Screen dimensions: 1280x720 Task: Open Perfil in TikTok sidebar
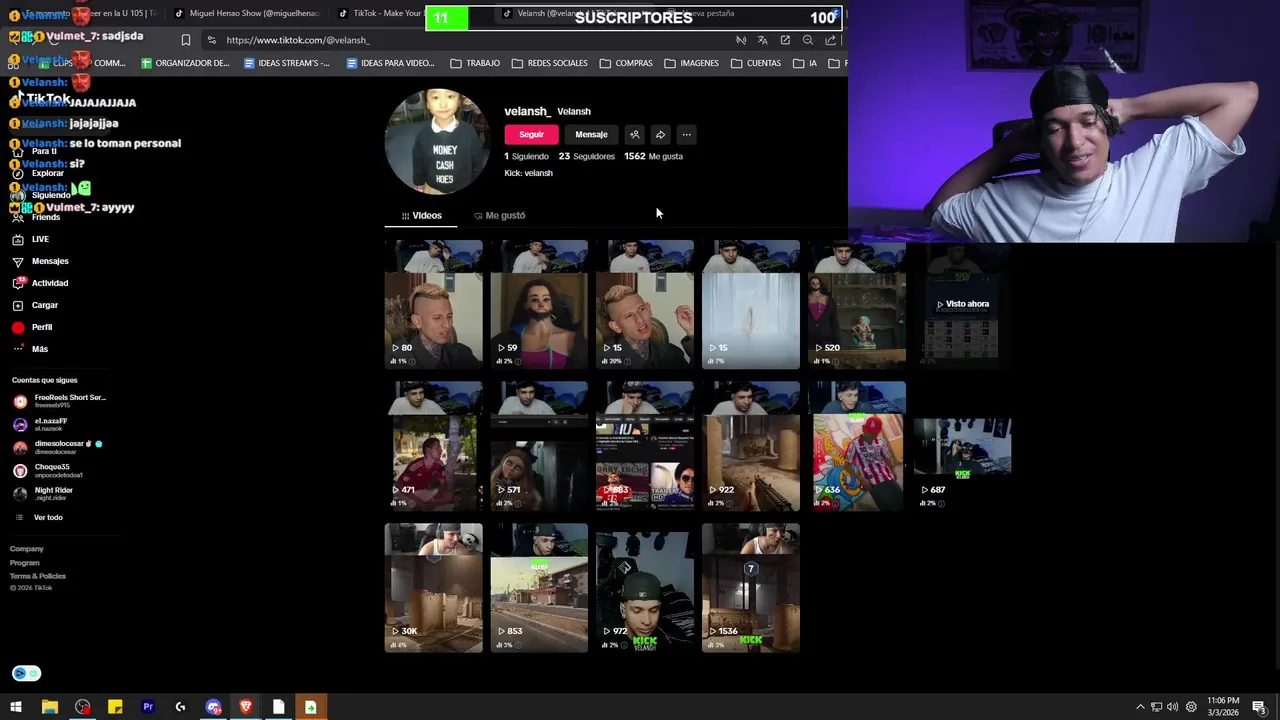[x=32, y=327]
